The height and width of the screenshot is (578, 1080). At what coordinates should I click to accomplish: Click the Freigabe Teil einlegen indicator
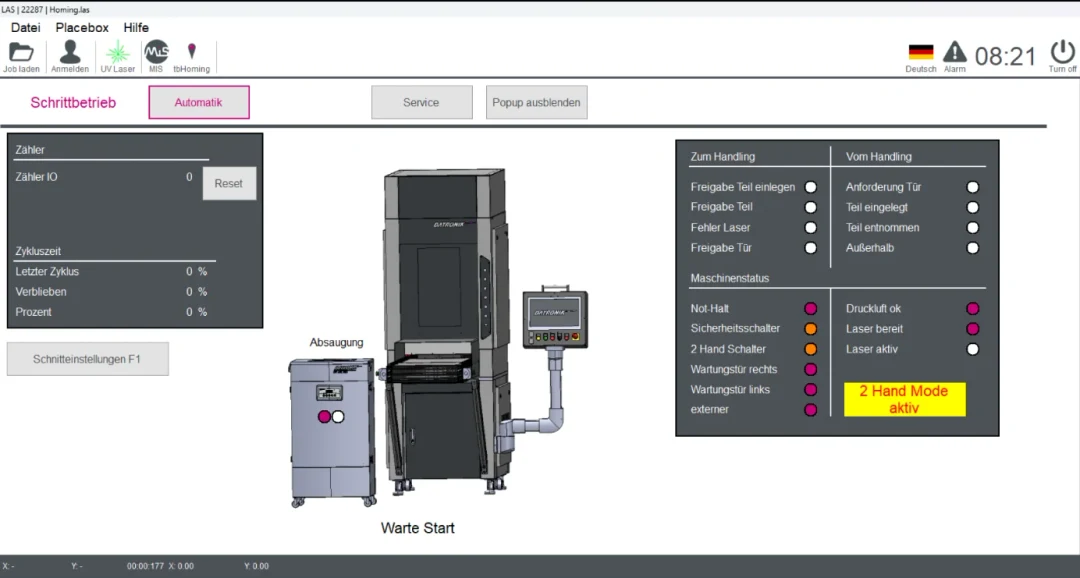[811, 187]
